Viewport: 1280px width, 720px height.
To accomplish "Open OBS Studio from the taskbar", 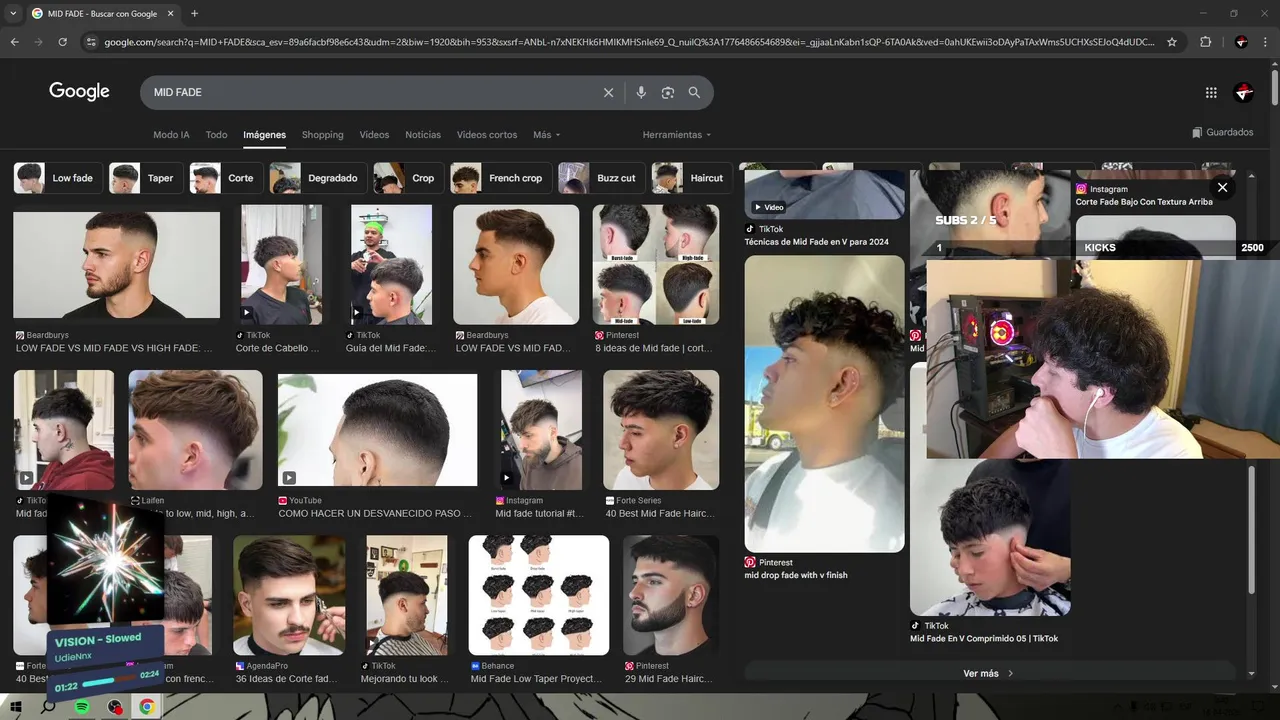I will (x=115, y=707).
